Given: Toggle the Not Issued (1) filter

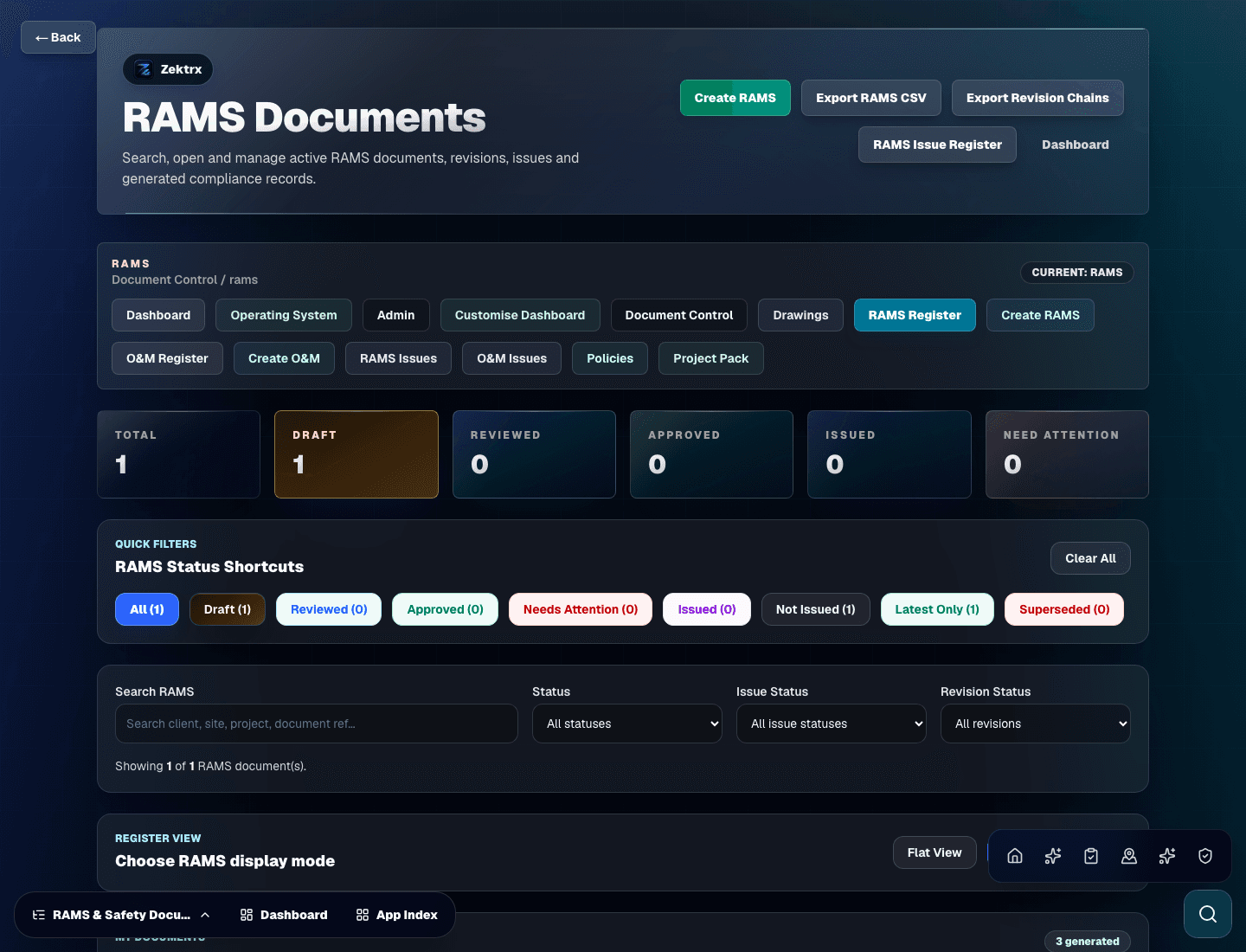Looking at the screenshot, I should click(815, 609).
